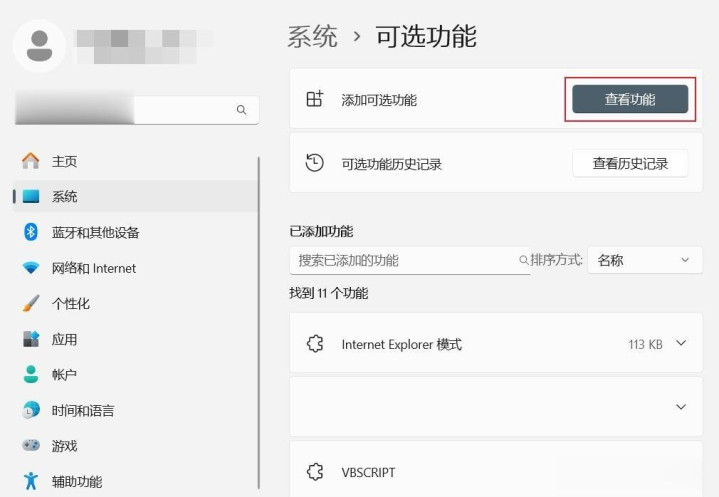Click the 113 KB size value
Image resolution: width=719 pixels, height=497 pixels.
[x=645, y=344]
